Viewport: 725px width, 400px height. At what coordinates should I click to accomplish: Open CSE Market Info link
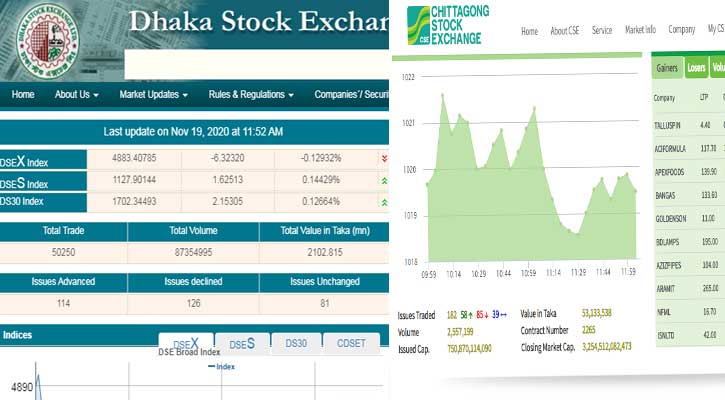(640, 31)
